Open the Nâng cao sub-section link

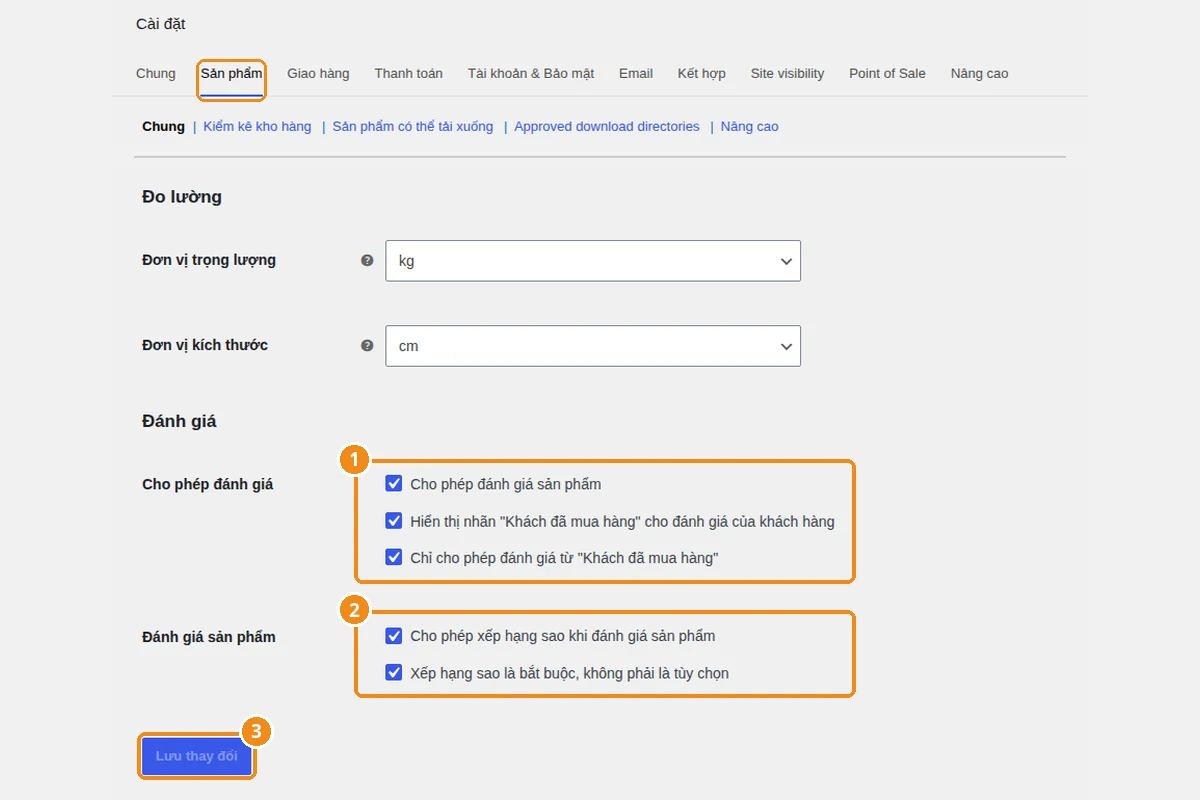(x=750, y=126)
